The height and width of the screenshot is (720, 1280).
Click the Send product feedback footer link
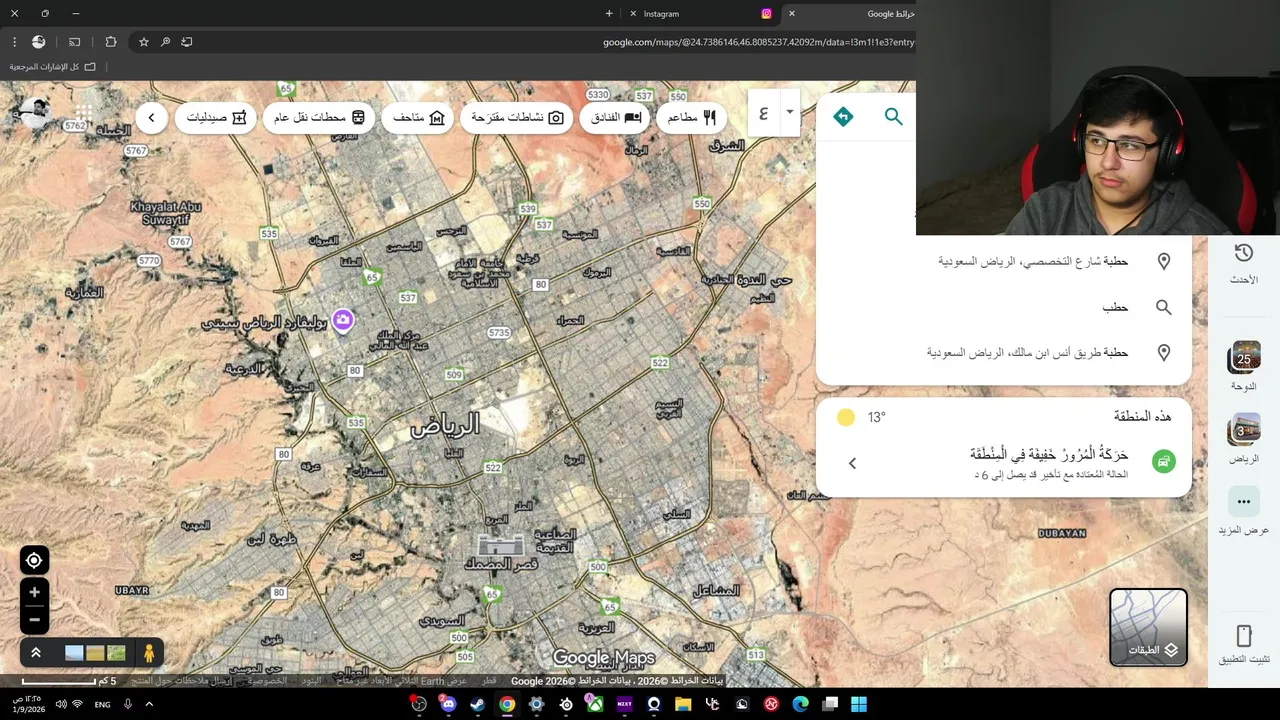pos(181,681)
